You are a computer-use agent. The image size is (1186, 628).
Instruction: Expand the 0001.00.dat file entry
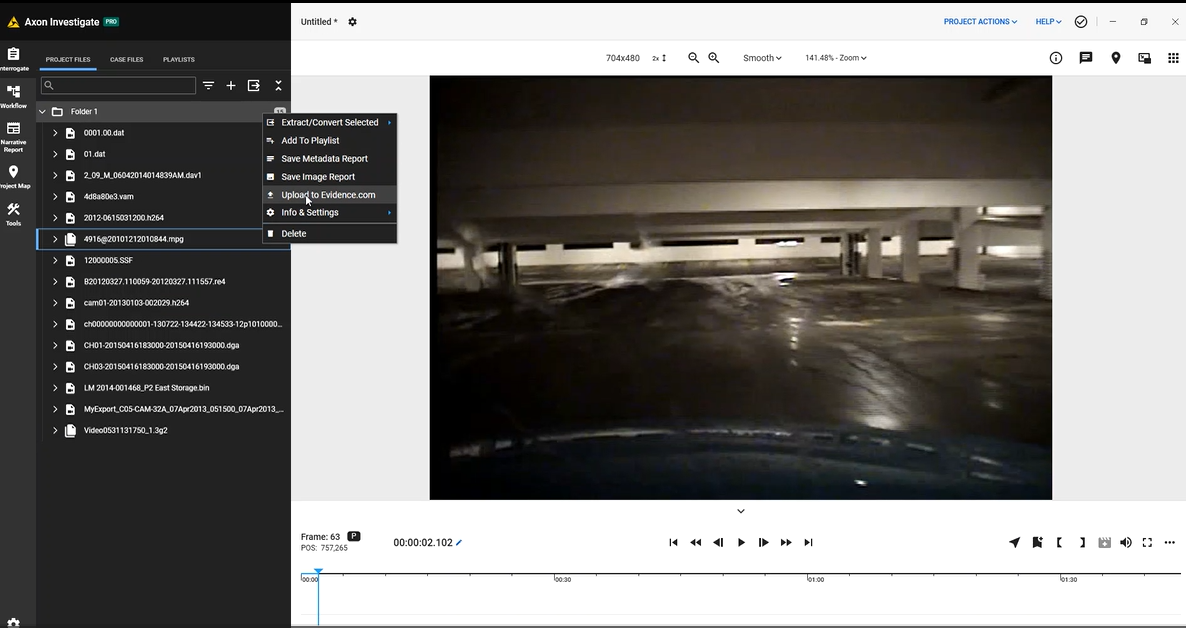tap(56, 132)
